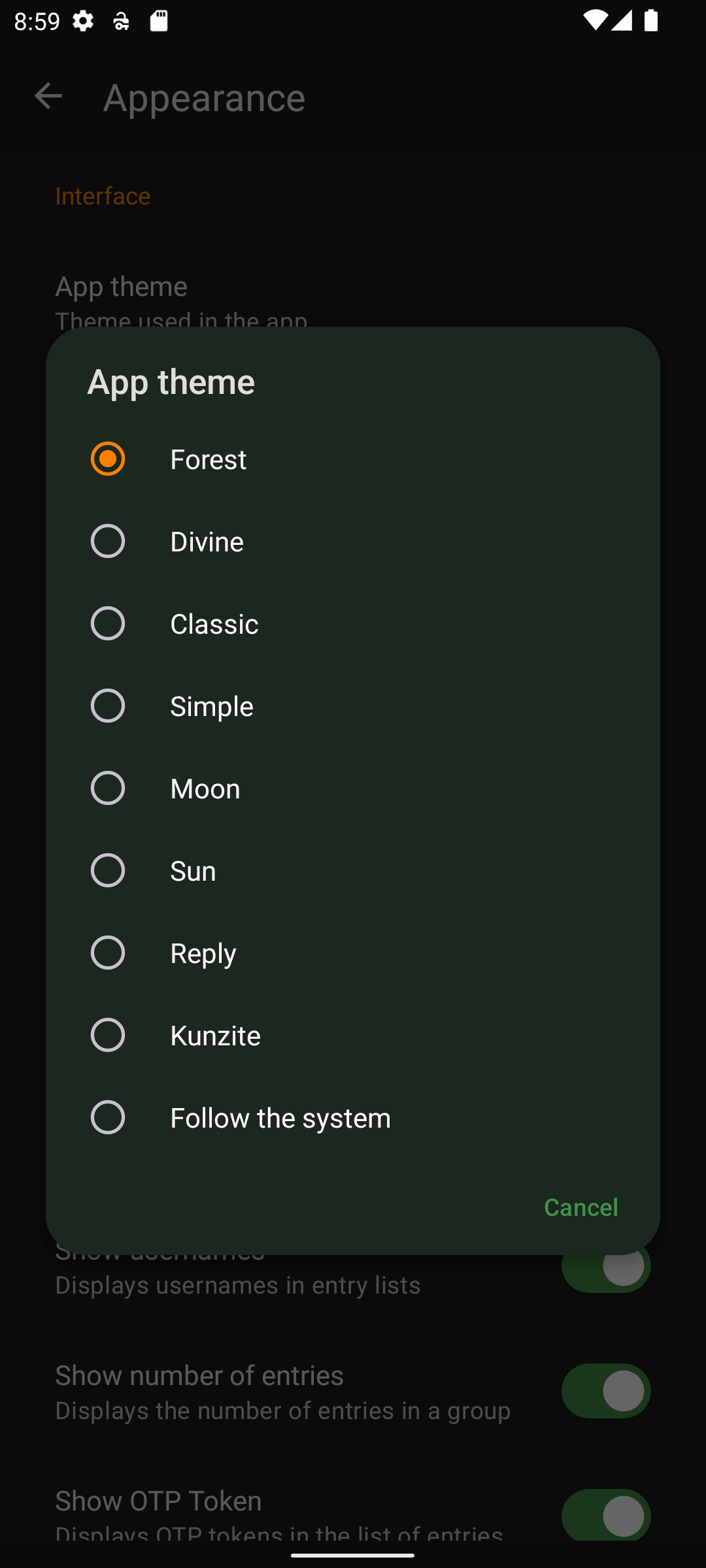Tap the SD card status bar icon
706x1568 pixels.
pyautogui.click(x=159, y=21)
